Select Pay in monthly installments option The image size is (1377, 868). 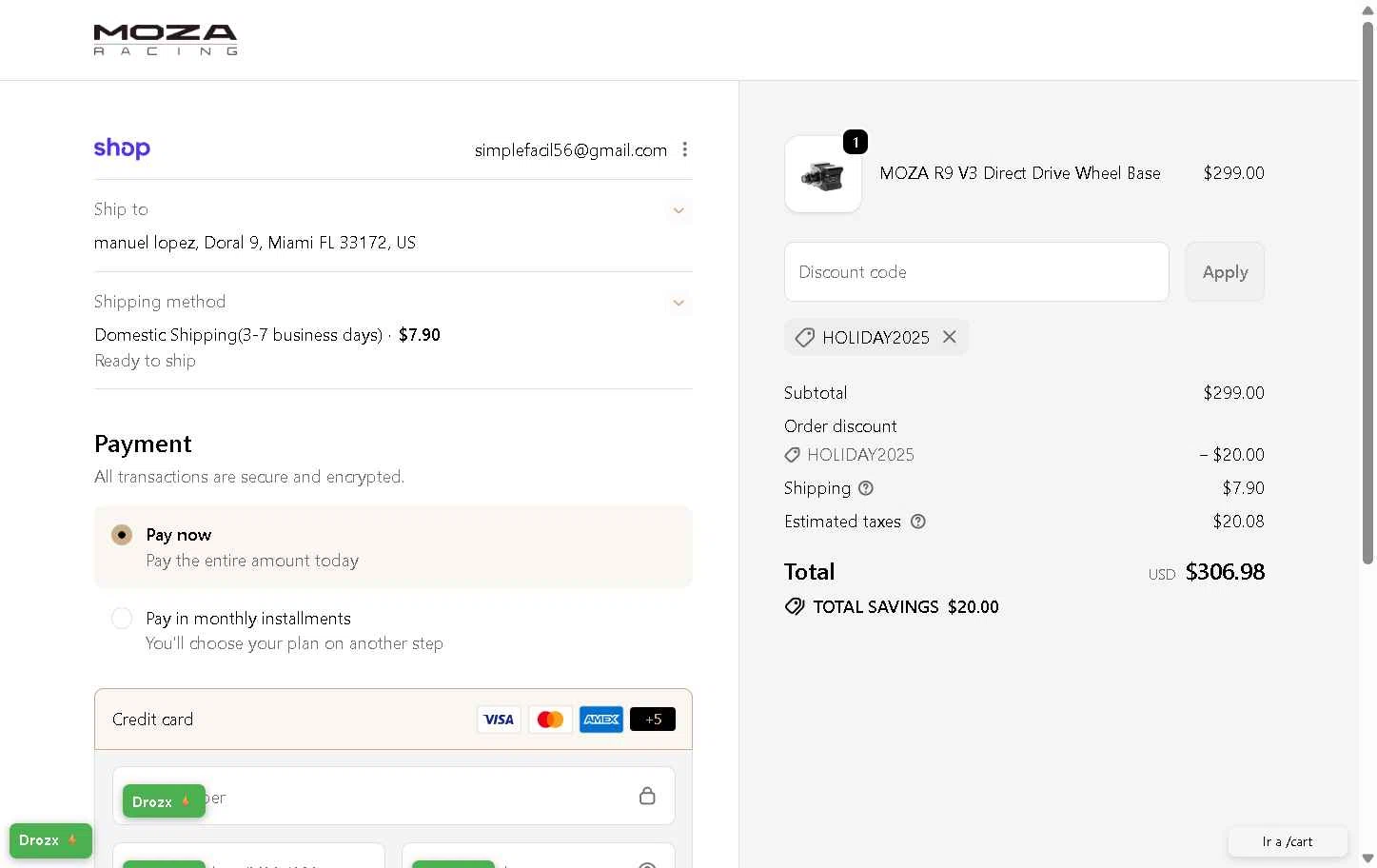click(x=122, y=619)
